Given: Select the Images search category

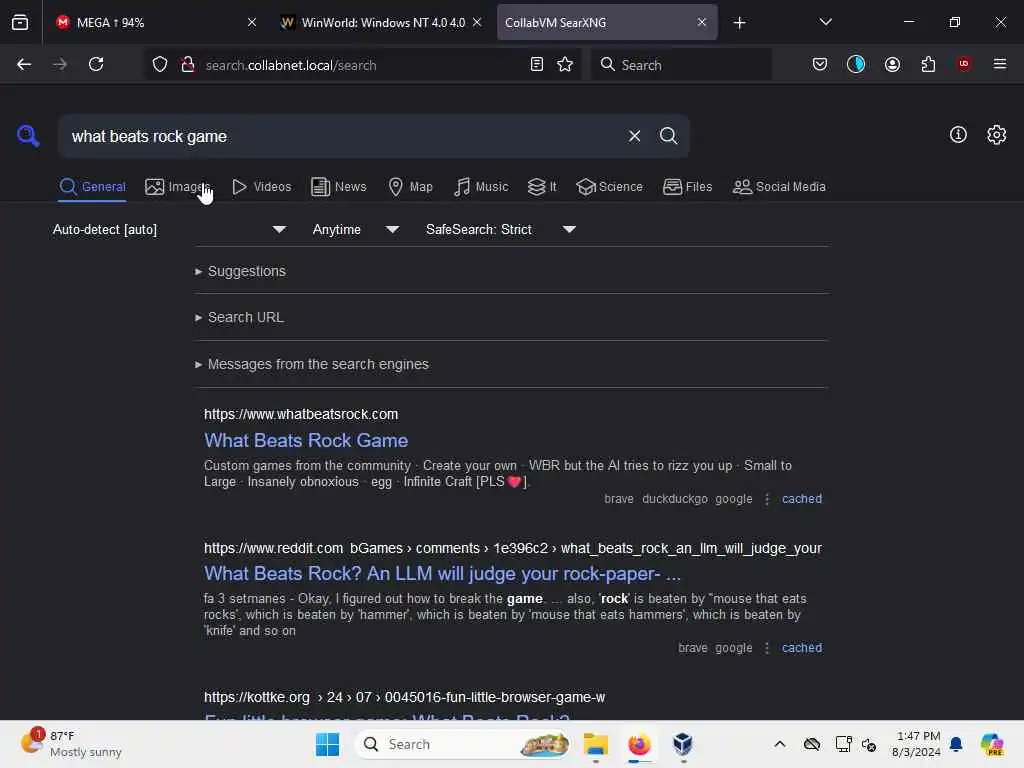Looking at the screenshot, I should click(x=176, y=187).
